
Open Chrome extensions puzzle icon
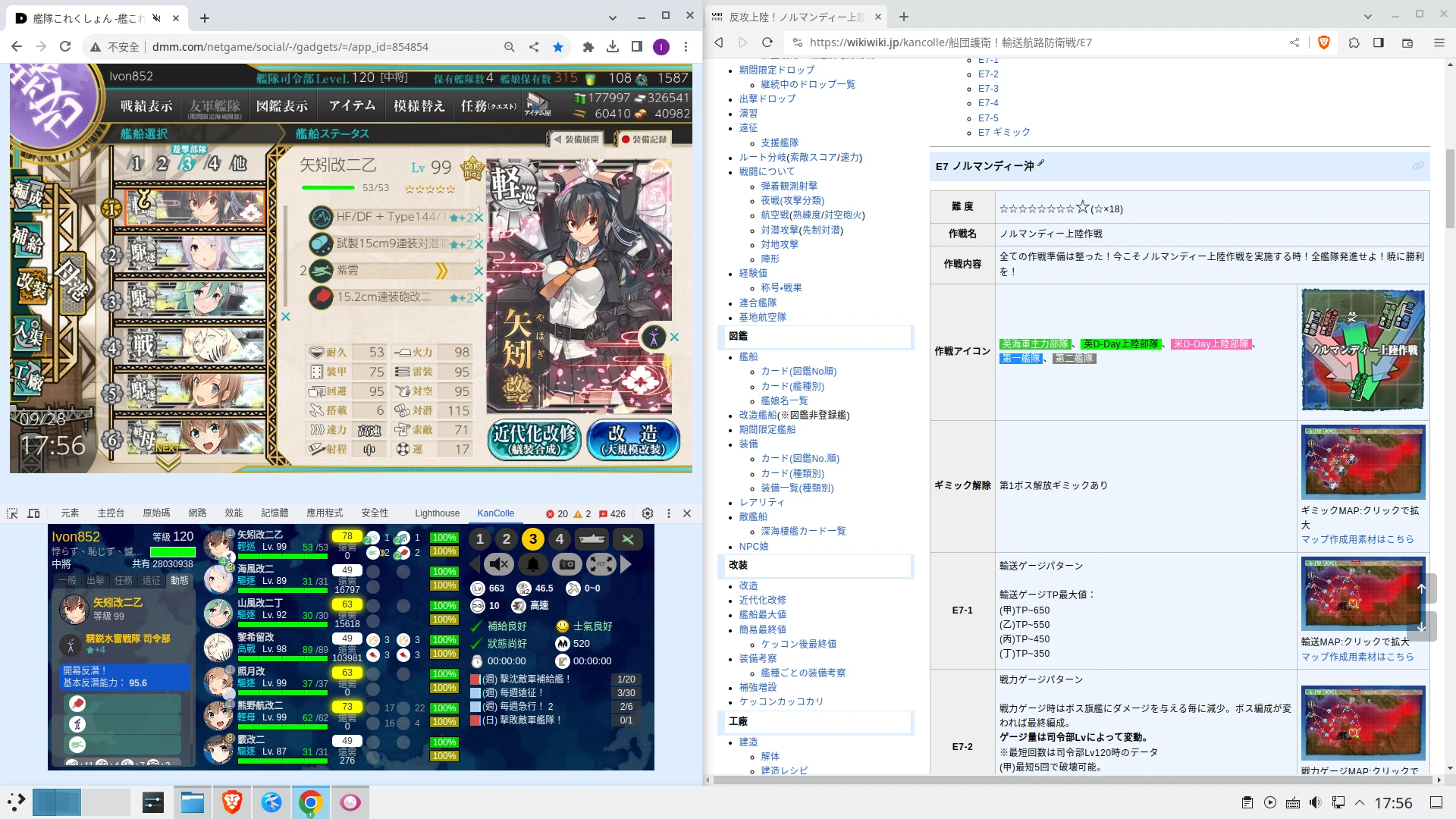click(x=588, y=47)
